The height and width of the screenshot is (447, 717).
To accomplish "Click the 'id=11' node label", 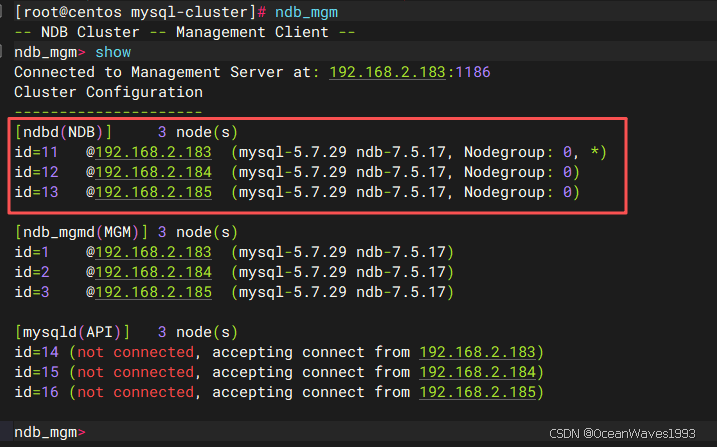I will click(36, 152).
